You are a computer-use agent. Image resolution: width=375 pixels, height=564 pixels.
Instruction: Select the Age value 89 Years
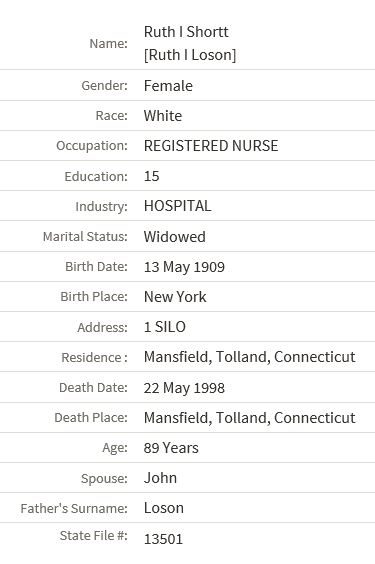pyautogui.click(x=171, y=448)
